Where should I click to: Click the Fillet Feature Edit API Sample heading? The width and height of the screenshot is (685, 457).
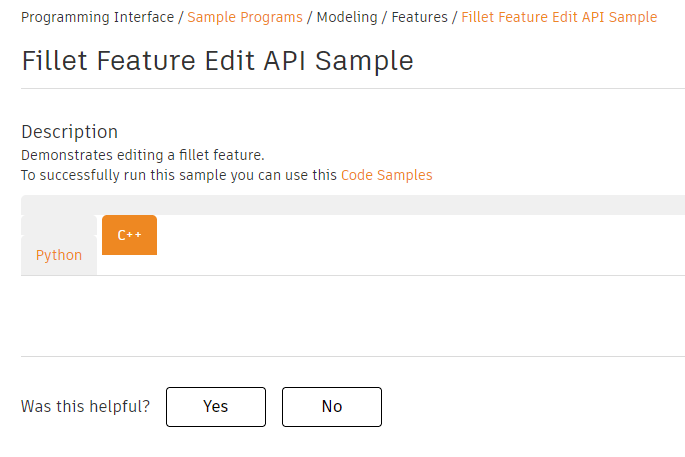[217, 60]
